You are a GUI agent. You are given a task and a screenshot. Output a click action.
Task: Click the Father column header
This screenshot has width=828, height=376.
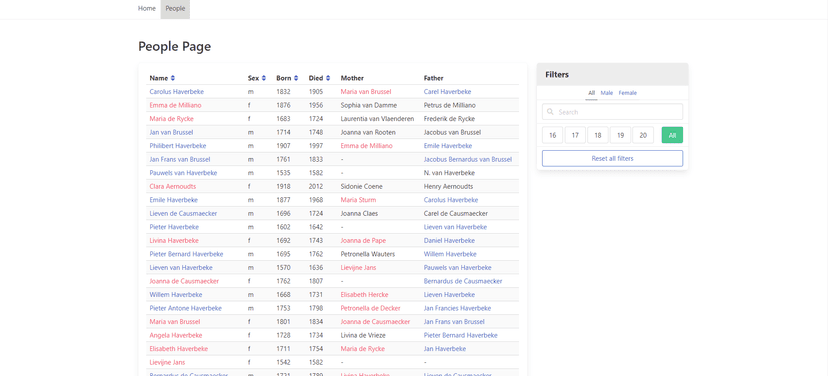[434, 78]
